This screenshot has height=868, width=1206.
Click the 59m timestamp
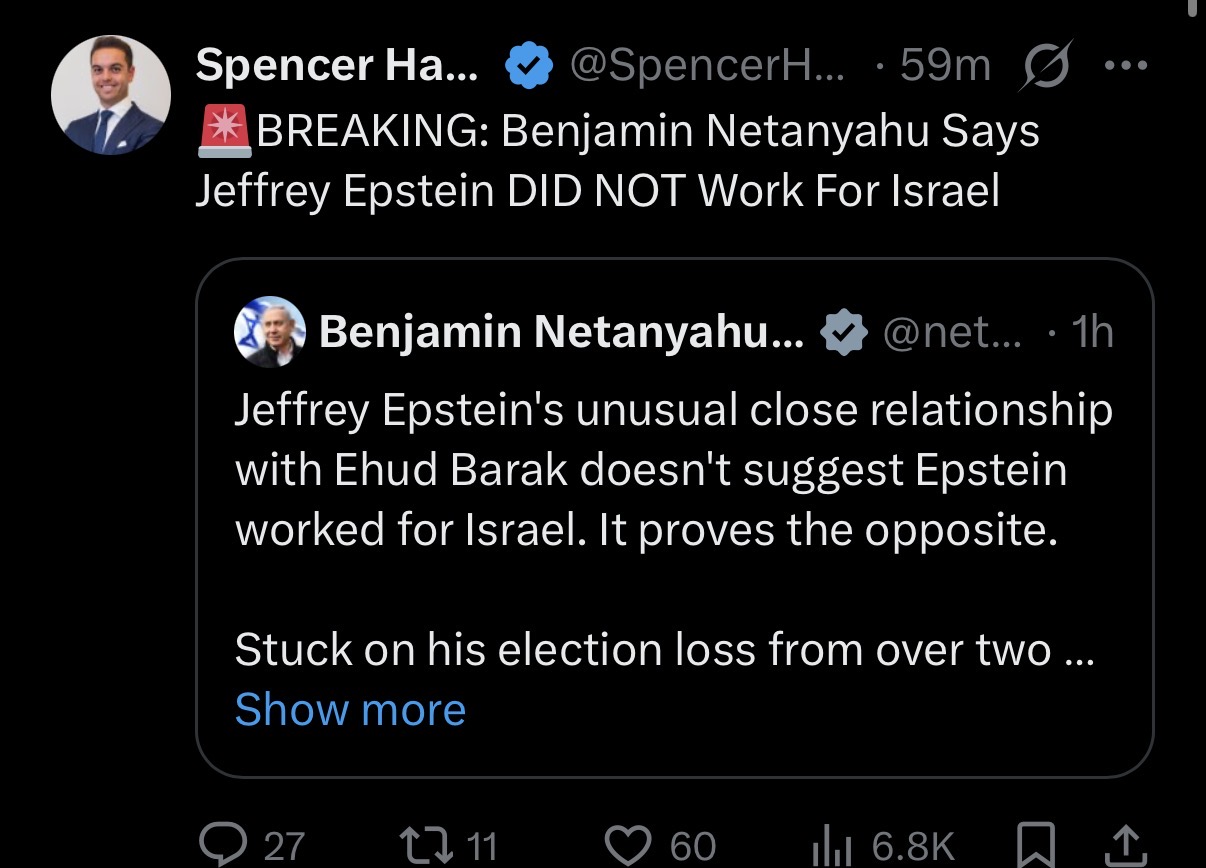(943, 67)
